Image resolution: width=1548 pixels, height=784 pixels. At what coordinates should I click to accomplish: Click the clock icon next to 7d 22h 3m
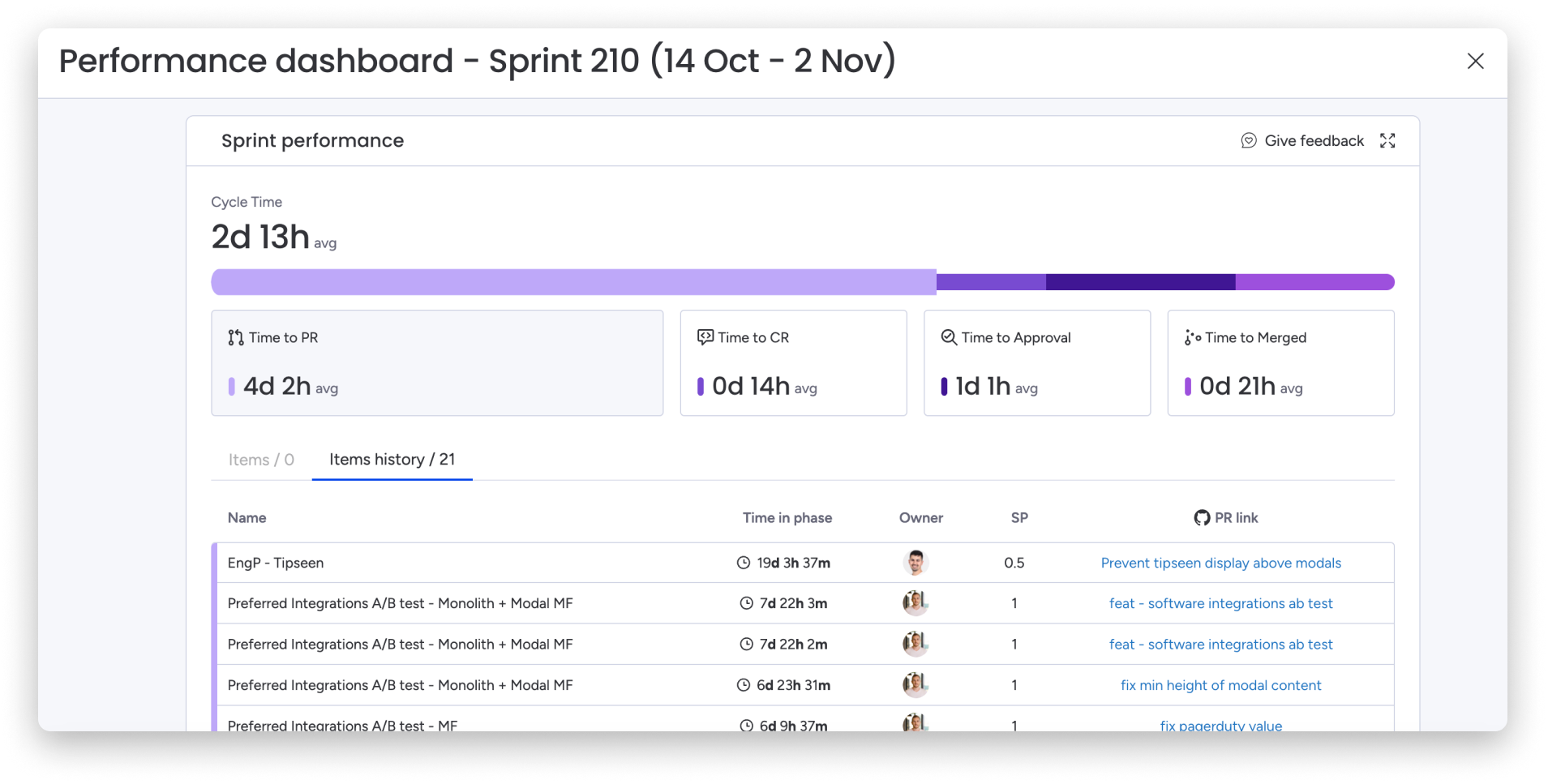coord(746,603)
